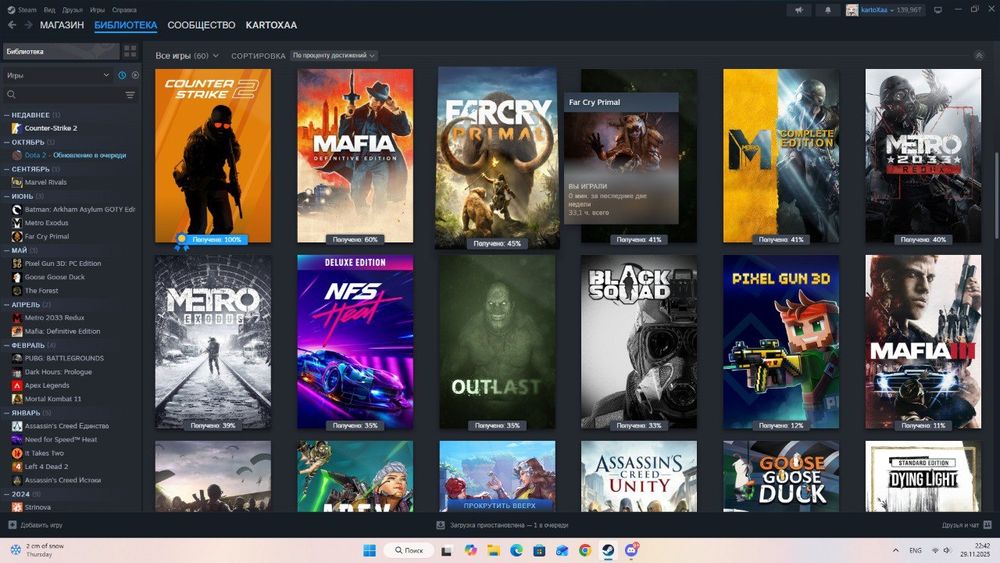
Task: Show hidden system tray icons
Action: [x=895, y=550]
